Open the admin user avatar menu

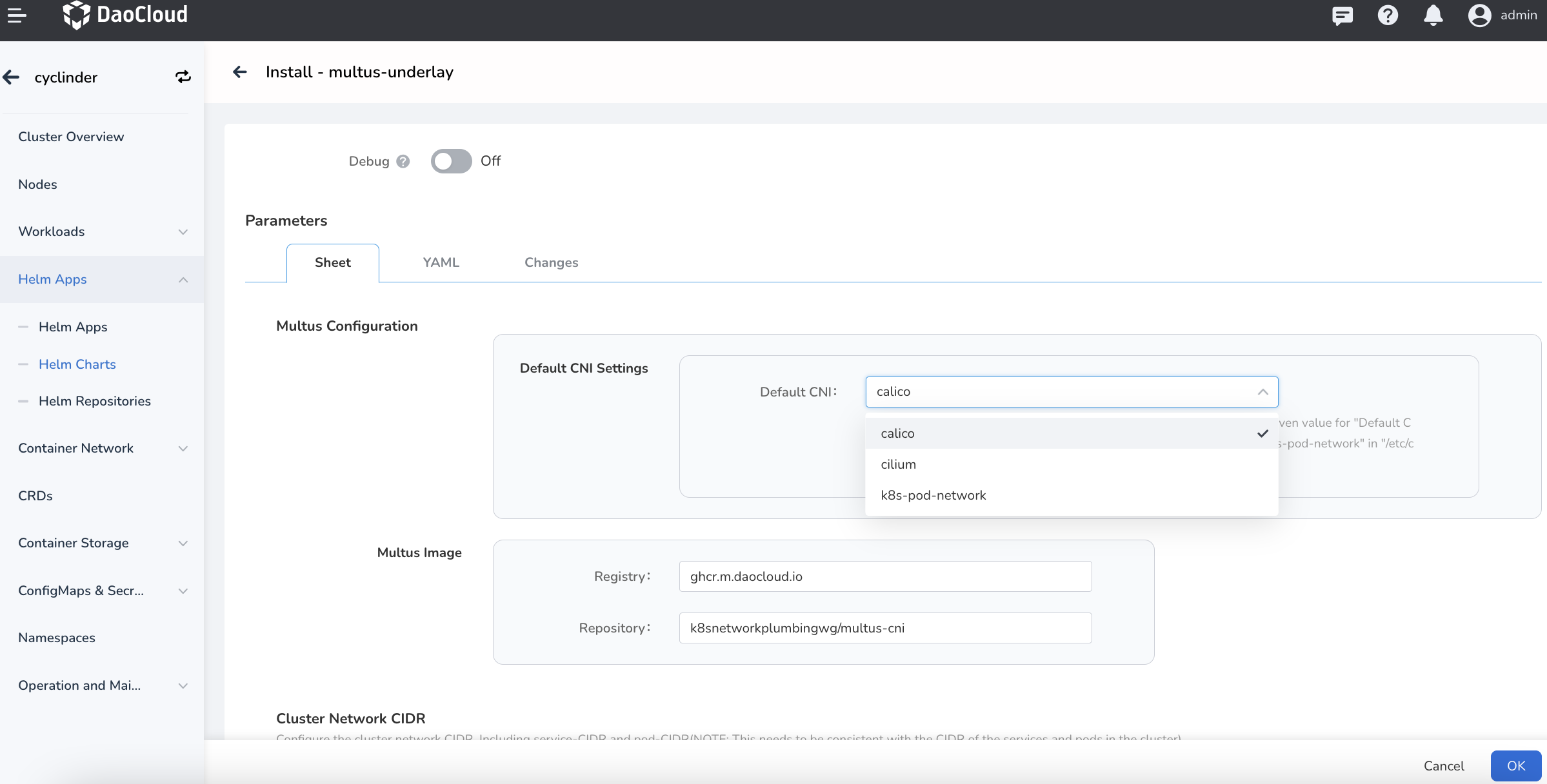tap(1479, 15)
